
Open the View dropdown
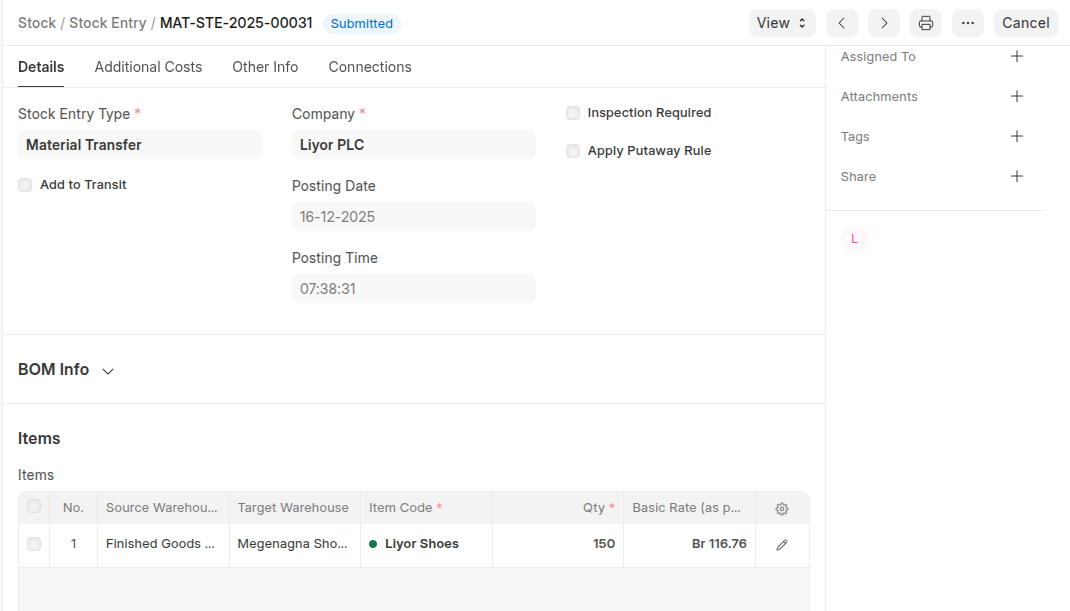[x=781, y=23]
